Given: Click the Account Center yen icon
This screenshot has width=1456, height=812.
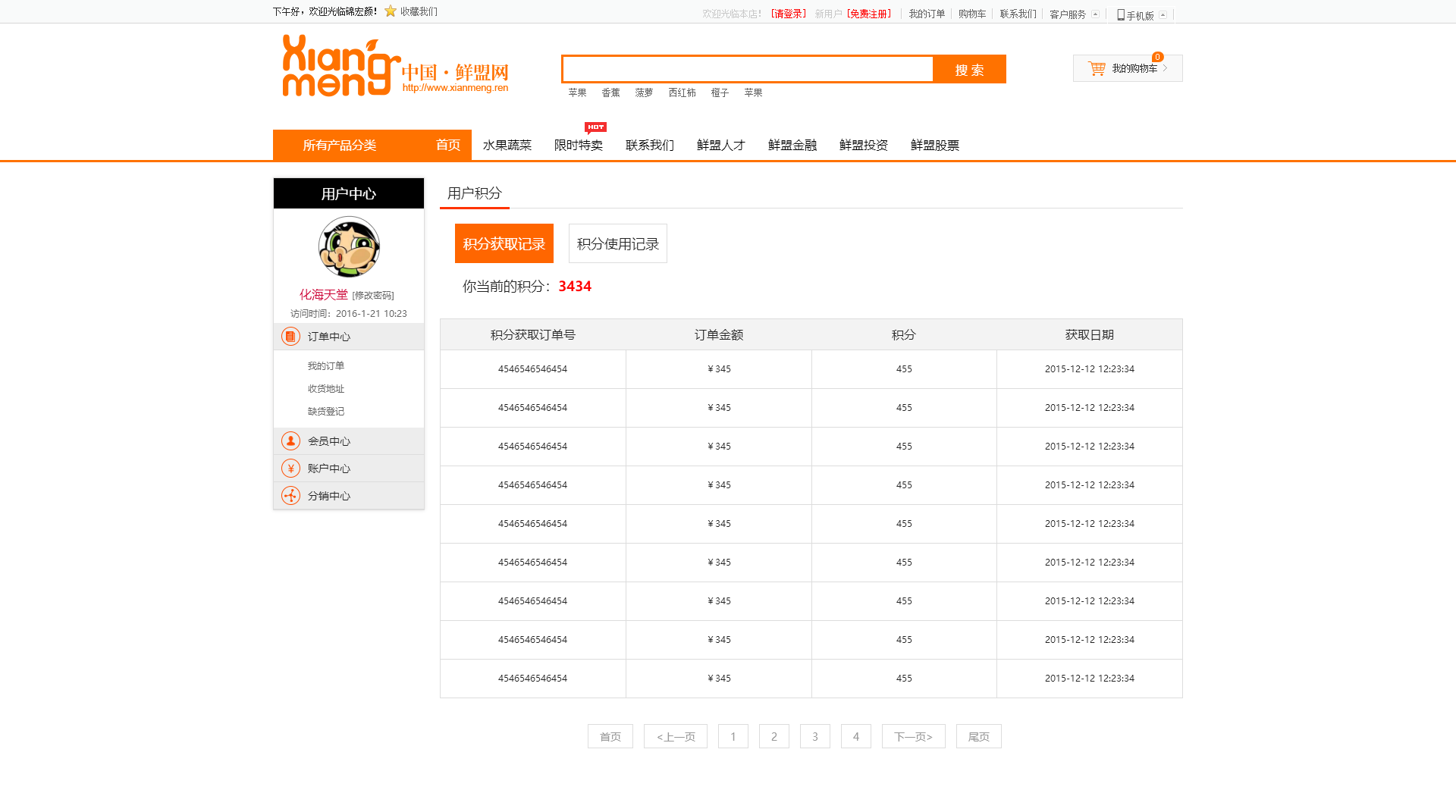Looking at the screenshot, I should 290,469.
